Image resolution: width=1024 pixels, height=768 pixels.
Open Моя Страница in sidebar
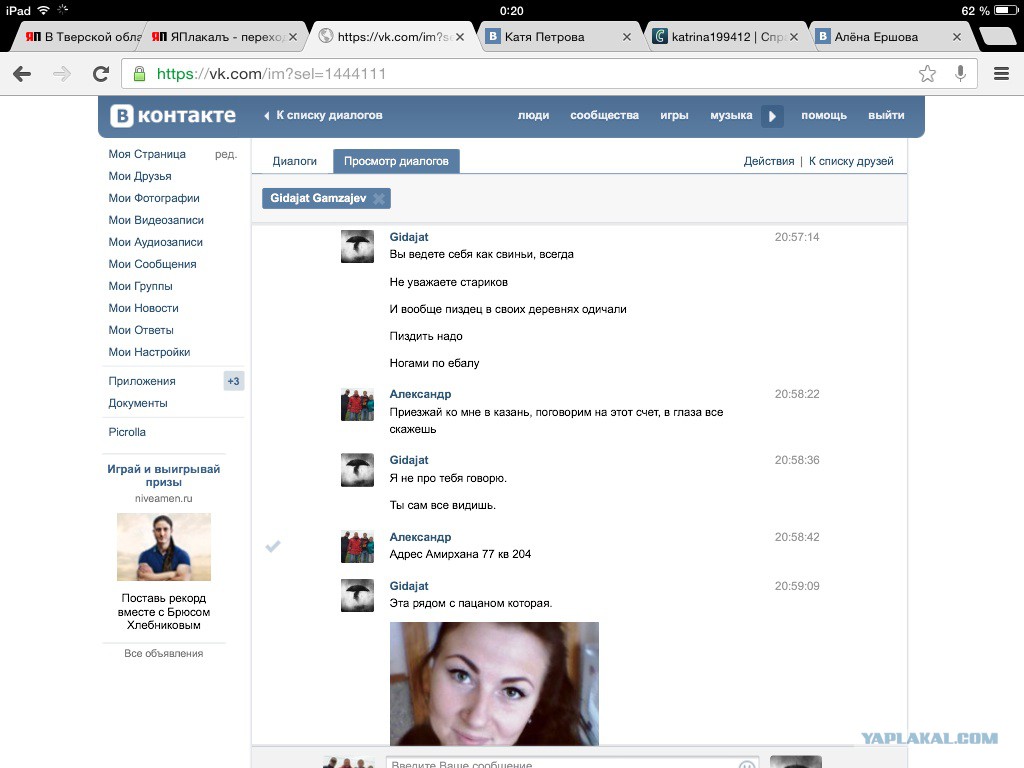click(x=147, y=154)
